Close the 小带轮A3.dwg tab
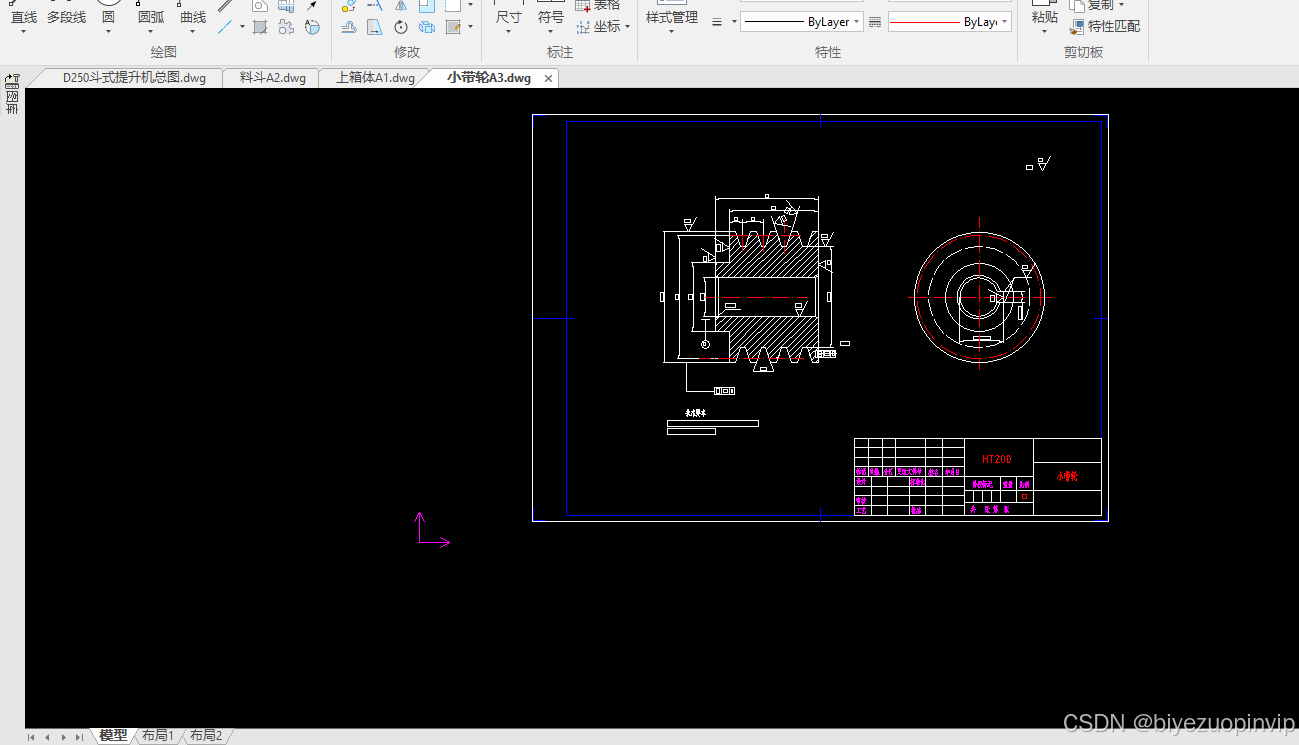This screenshot has width=1299, height=745. 548,78
